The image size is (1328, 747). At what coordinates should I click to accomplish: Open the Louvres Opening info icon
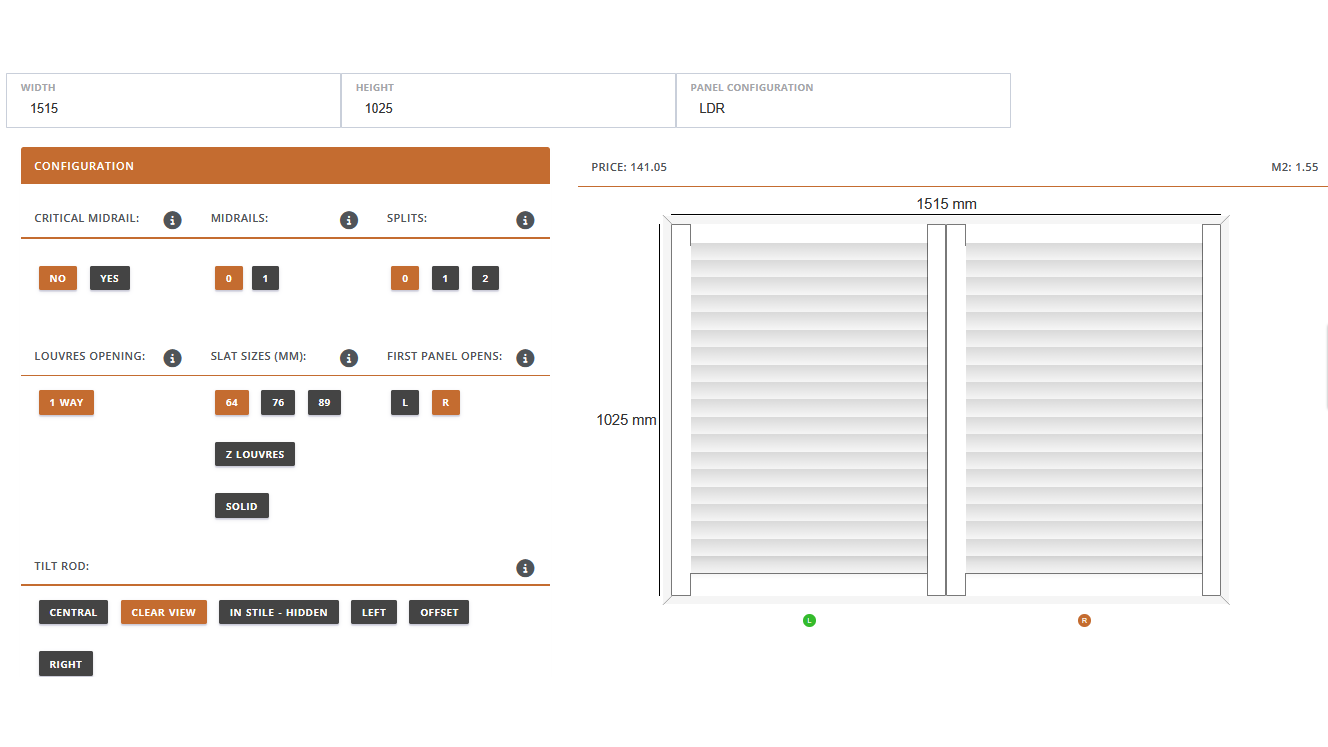172,358
